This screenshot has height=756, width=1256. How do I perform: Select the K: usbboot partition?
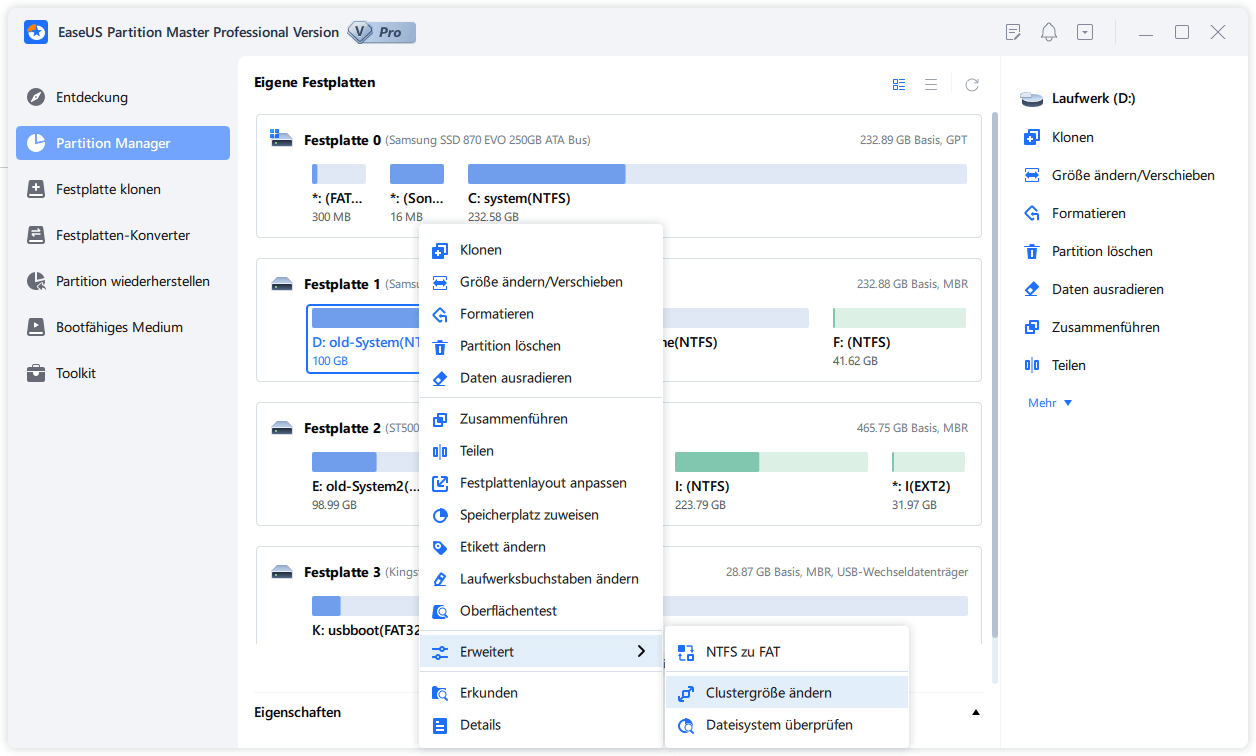click(x=364, y=618)
